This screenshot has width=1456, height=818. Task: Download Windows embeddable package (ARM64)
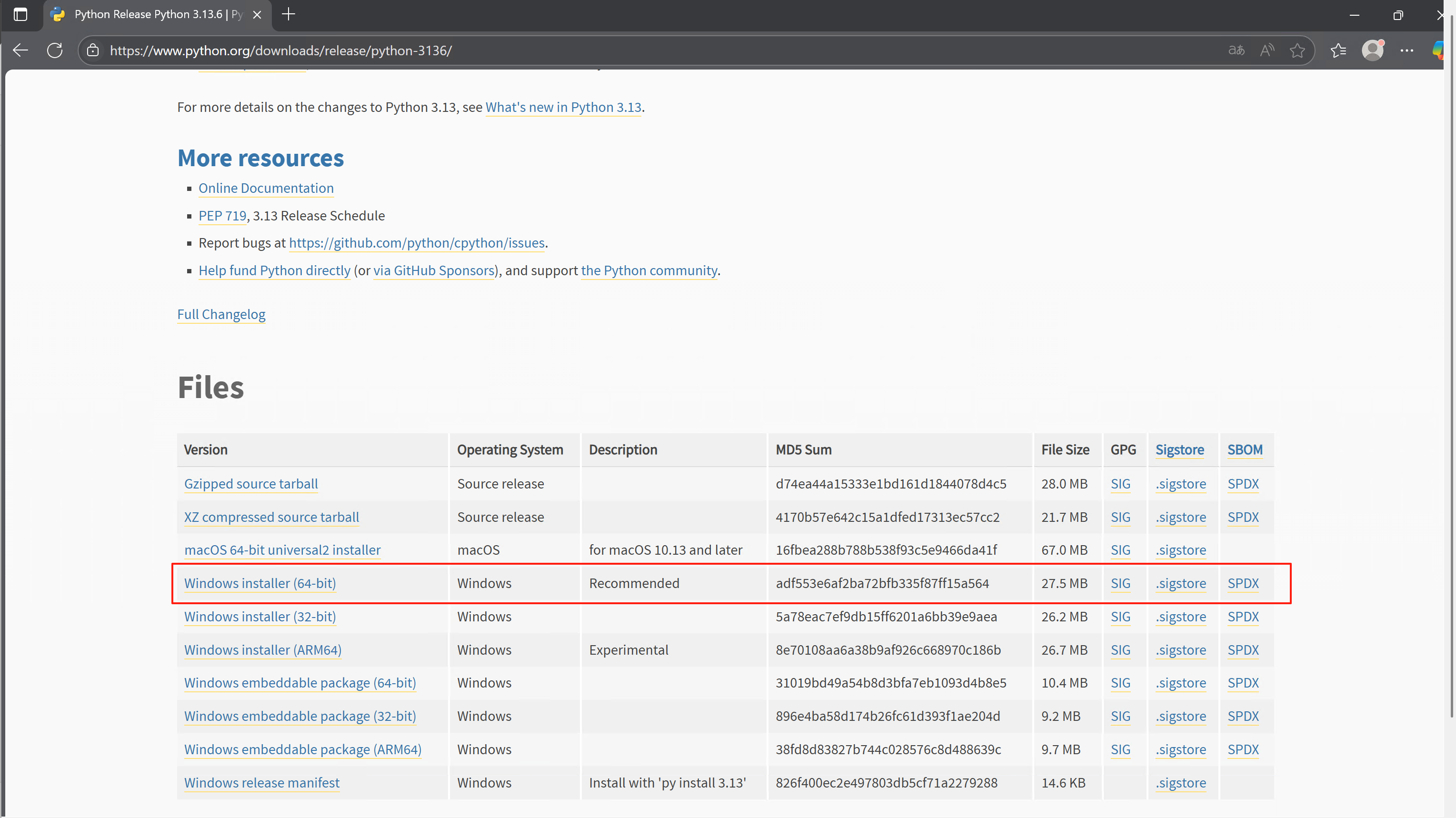[303, 749]
